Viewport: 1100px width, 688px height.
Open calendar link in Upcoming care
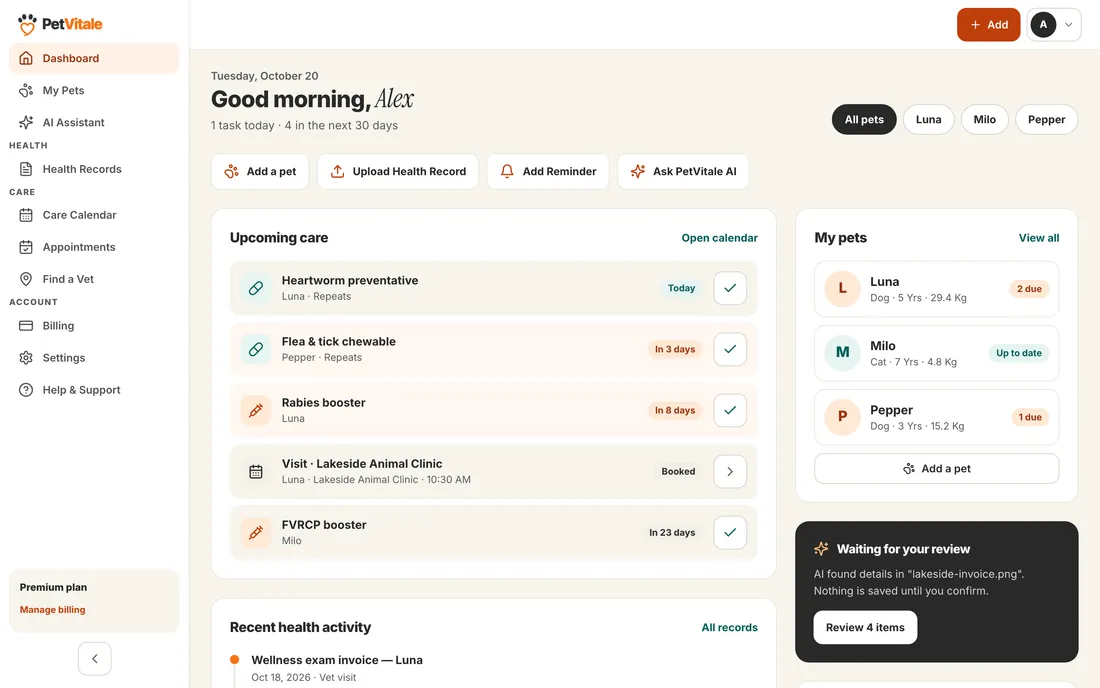pyautogui.click(x=719, y=238)
